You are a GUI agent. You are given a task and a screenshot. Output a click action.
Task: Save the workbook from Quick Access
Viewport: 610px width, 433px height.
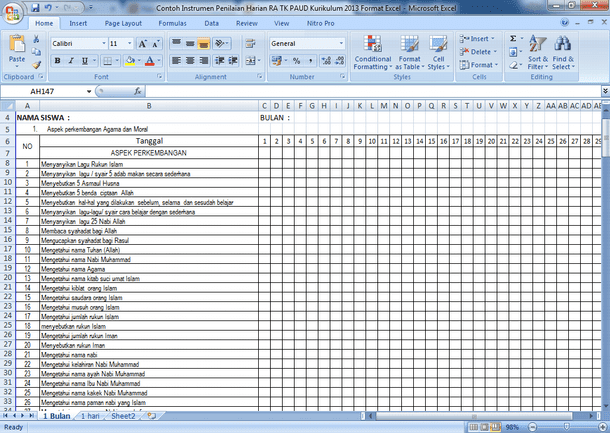[35, 7]
